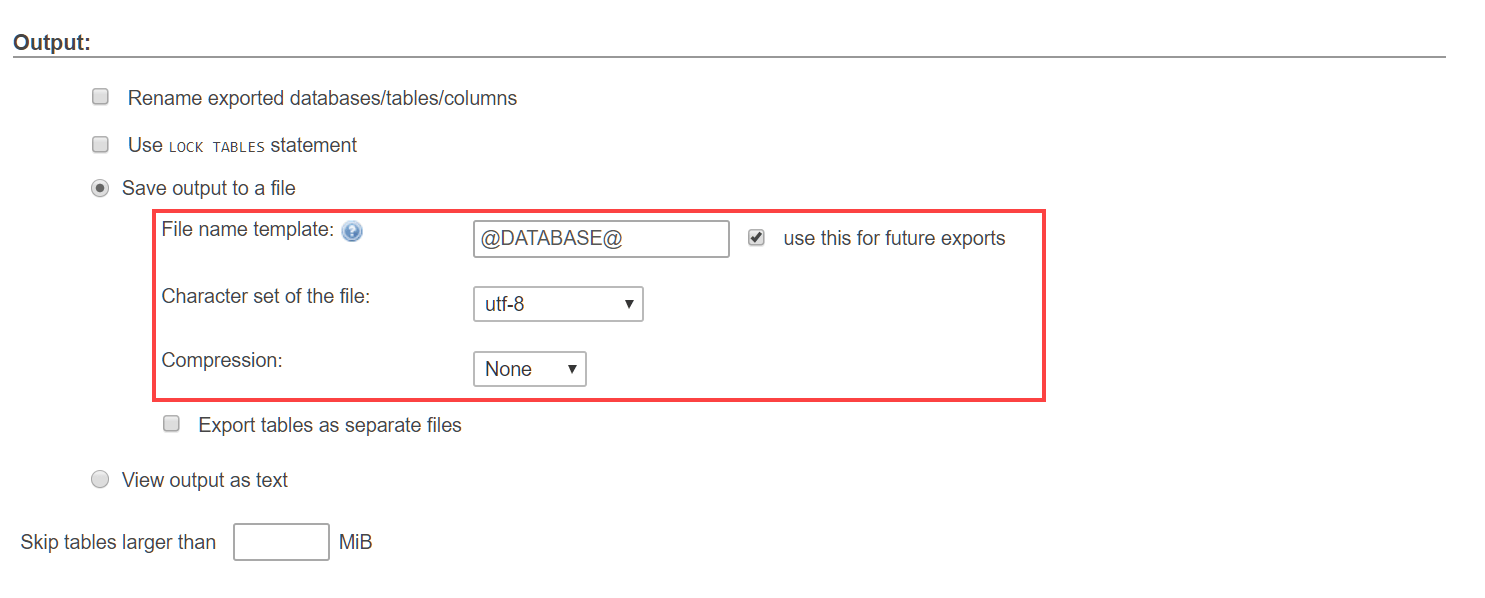Tick the Use LOCK TABLES statement checkbox
The width and height of the screenshot is (1485, 598).
pos(100,144)
